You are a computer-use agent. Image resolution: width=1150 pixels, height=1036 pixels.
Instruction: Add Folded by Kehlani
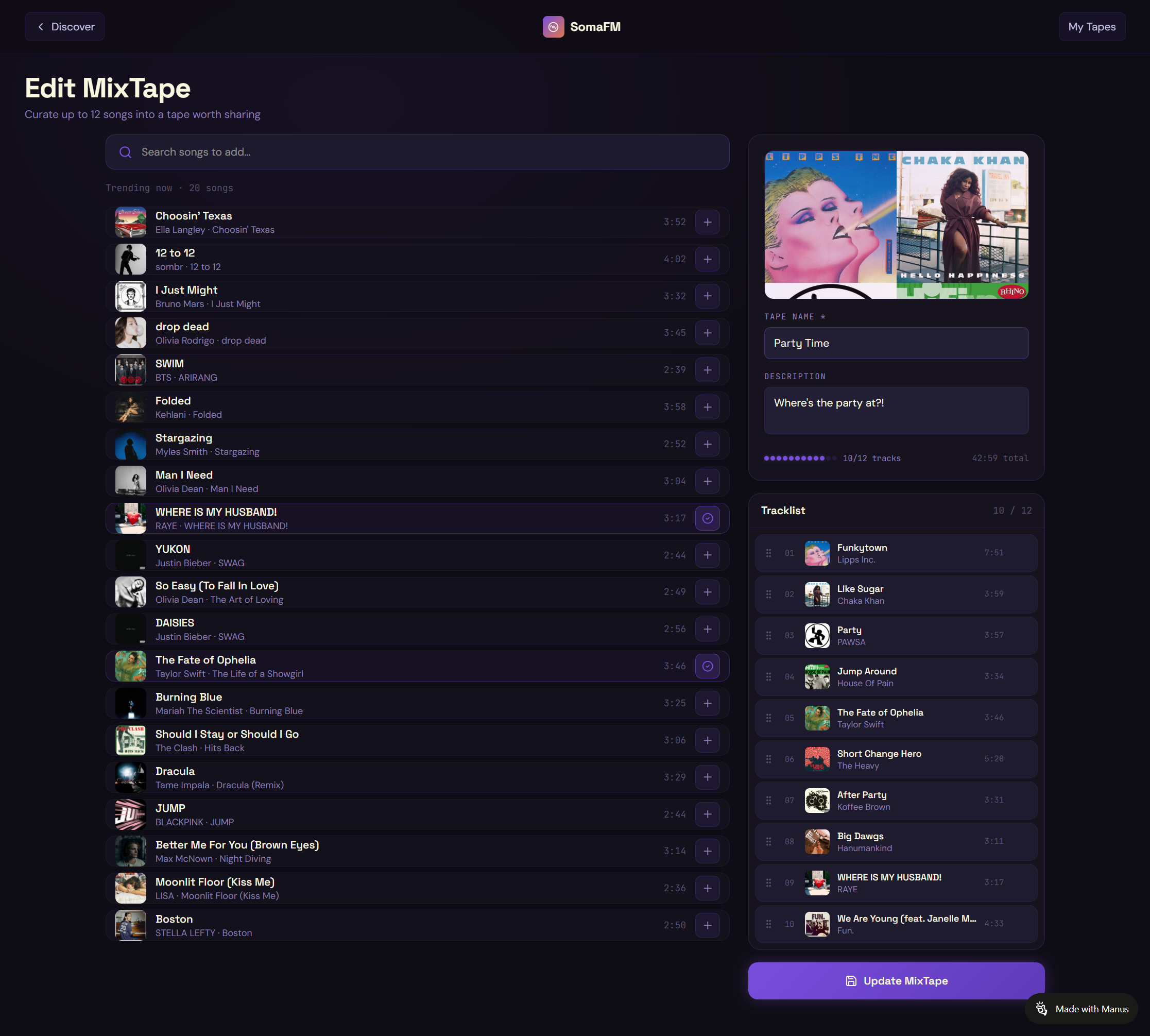point(707,407)
